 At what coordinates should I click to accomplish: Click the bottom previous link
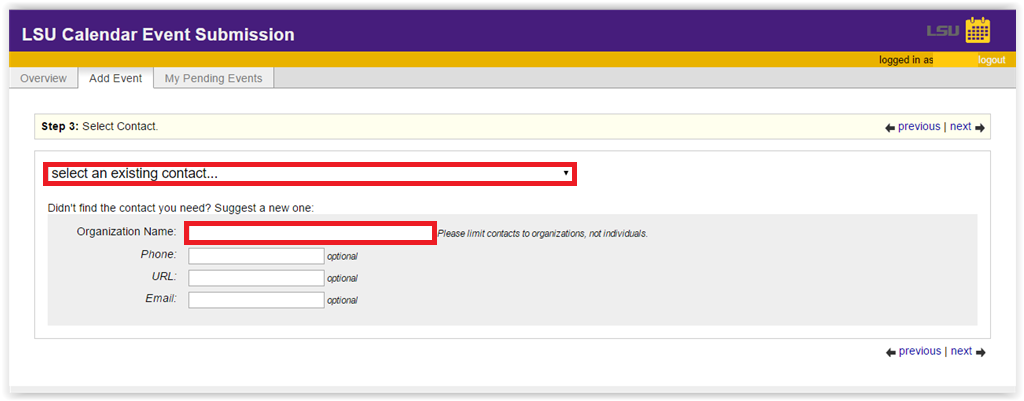[x=920, y=351]
